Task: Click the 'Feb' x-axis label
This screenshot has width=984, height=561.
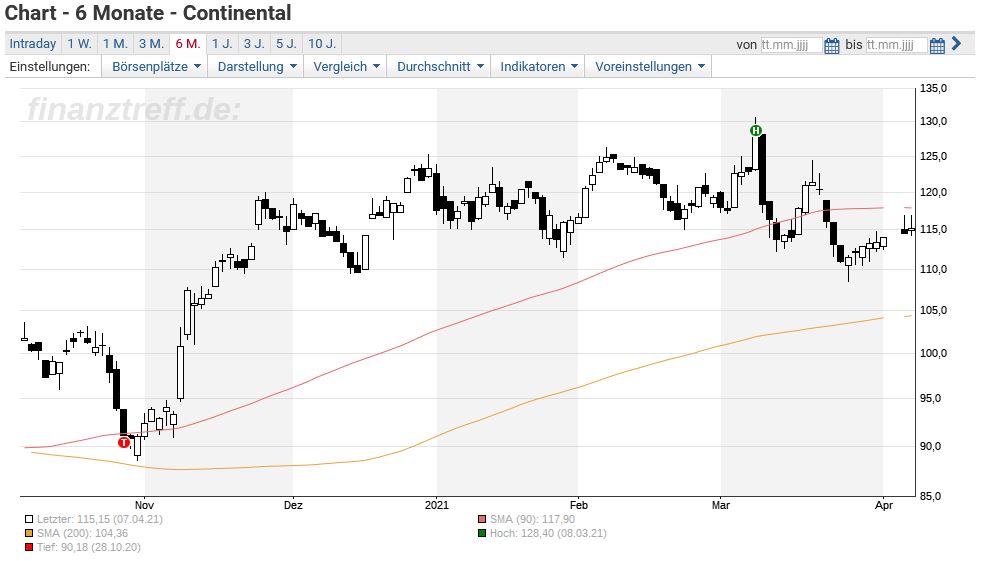Action: (x=578, y=505)
